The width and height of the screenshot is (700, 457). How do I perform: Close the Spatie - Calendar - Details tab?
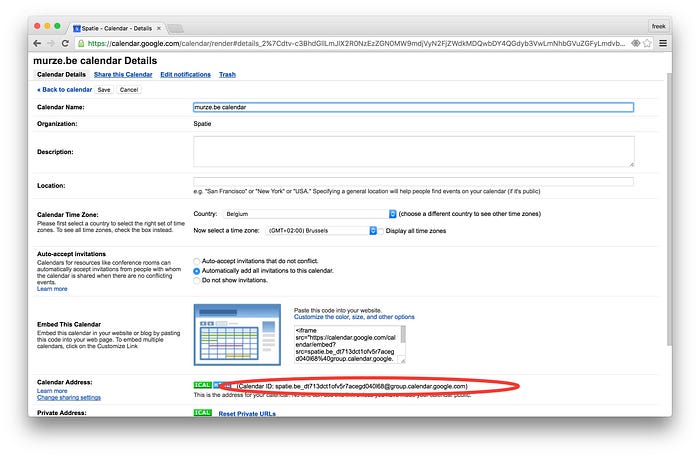coord(158,28)
